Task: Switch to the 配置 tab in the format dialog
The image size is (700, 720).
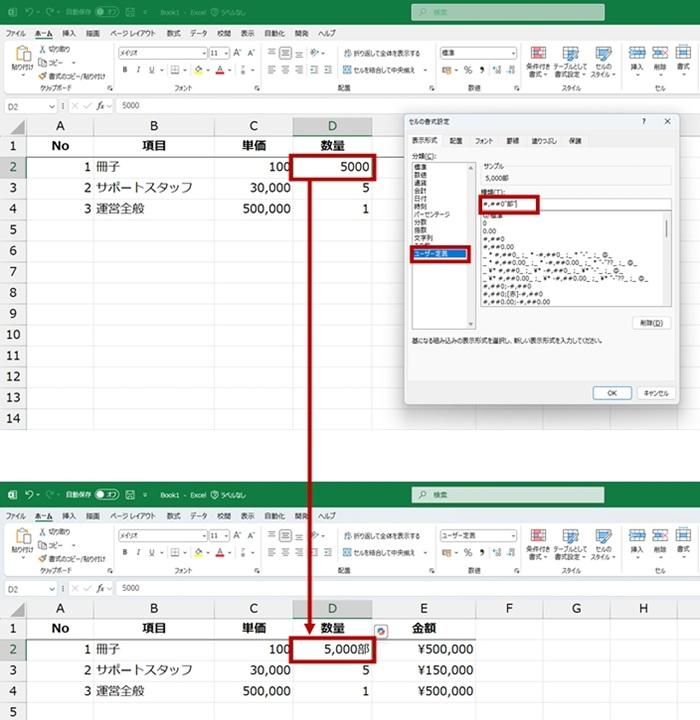Action: pyautogui.click(x=456, y=141)
